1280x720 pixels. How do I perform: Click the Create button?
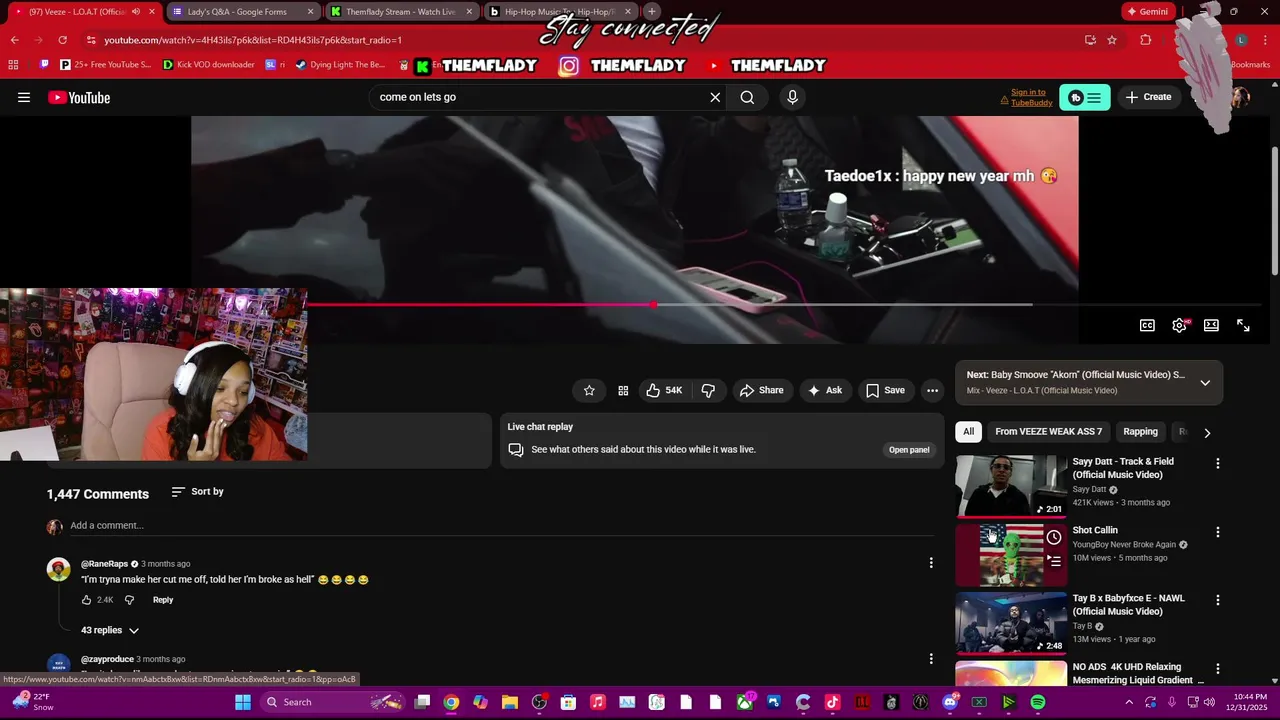click(1148, 97)
